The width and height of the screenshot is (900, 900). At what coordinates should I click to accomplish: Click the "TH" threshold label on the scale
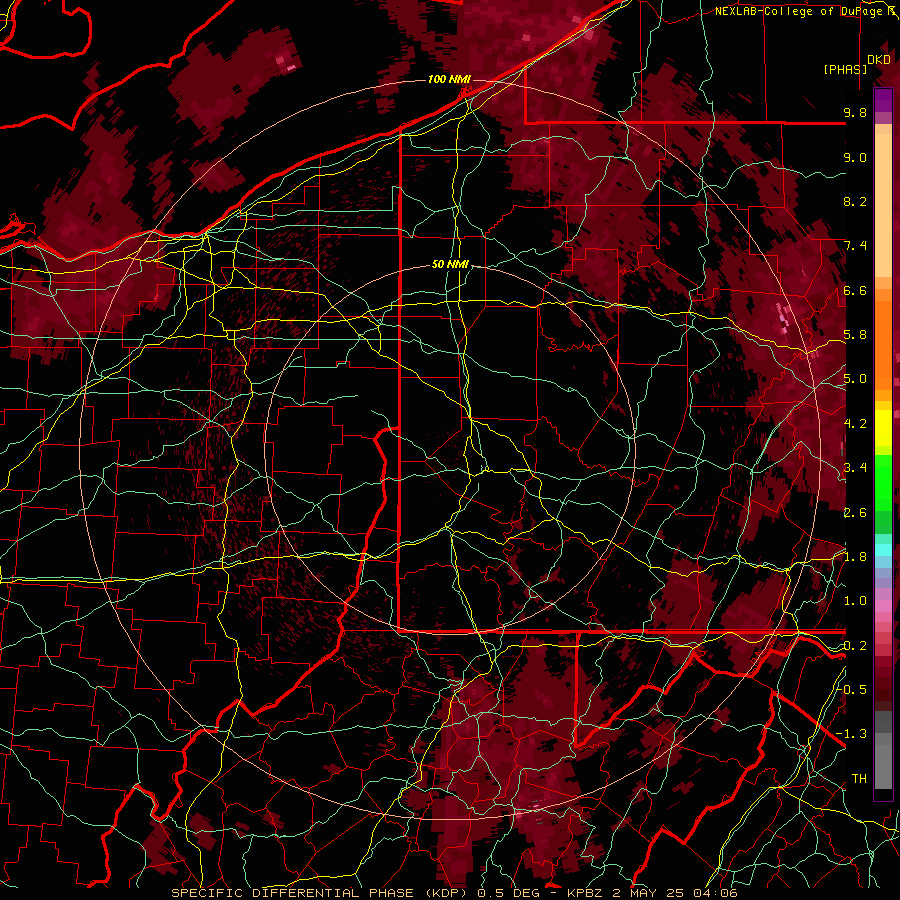pos(859,779)
